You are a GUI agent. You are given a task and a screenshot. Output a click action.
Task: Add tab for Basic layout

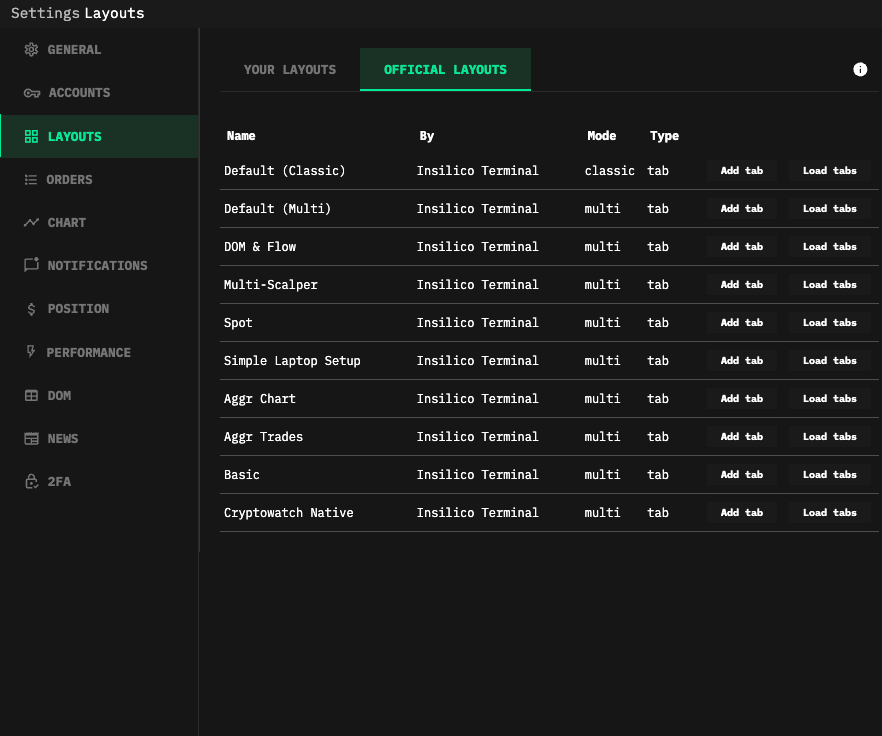coord(741,474)
